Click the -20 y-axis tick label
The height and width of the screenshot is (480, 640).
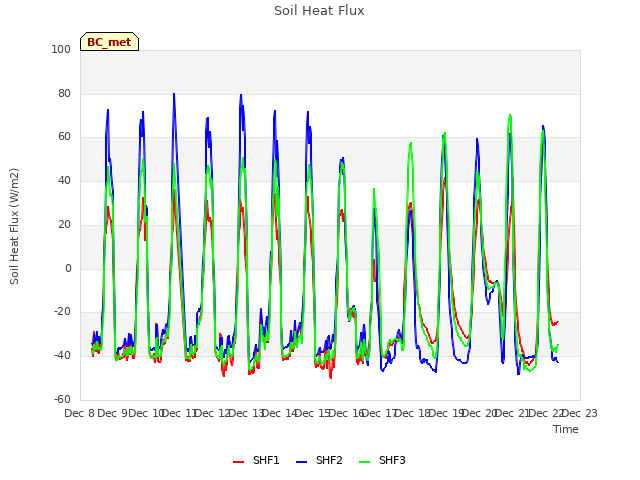(63, 311)
